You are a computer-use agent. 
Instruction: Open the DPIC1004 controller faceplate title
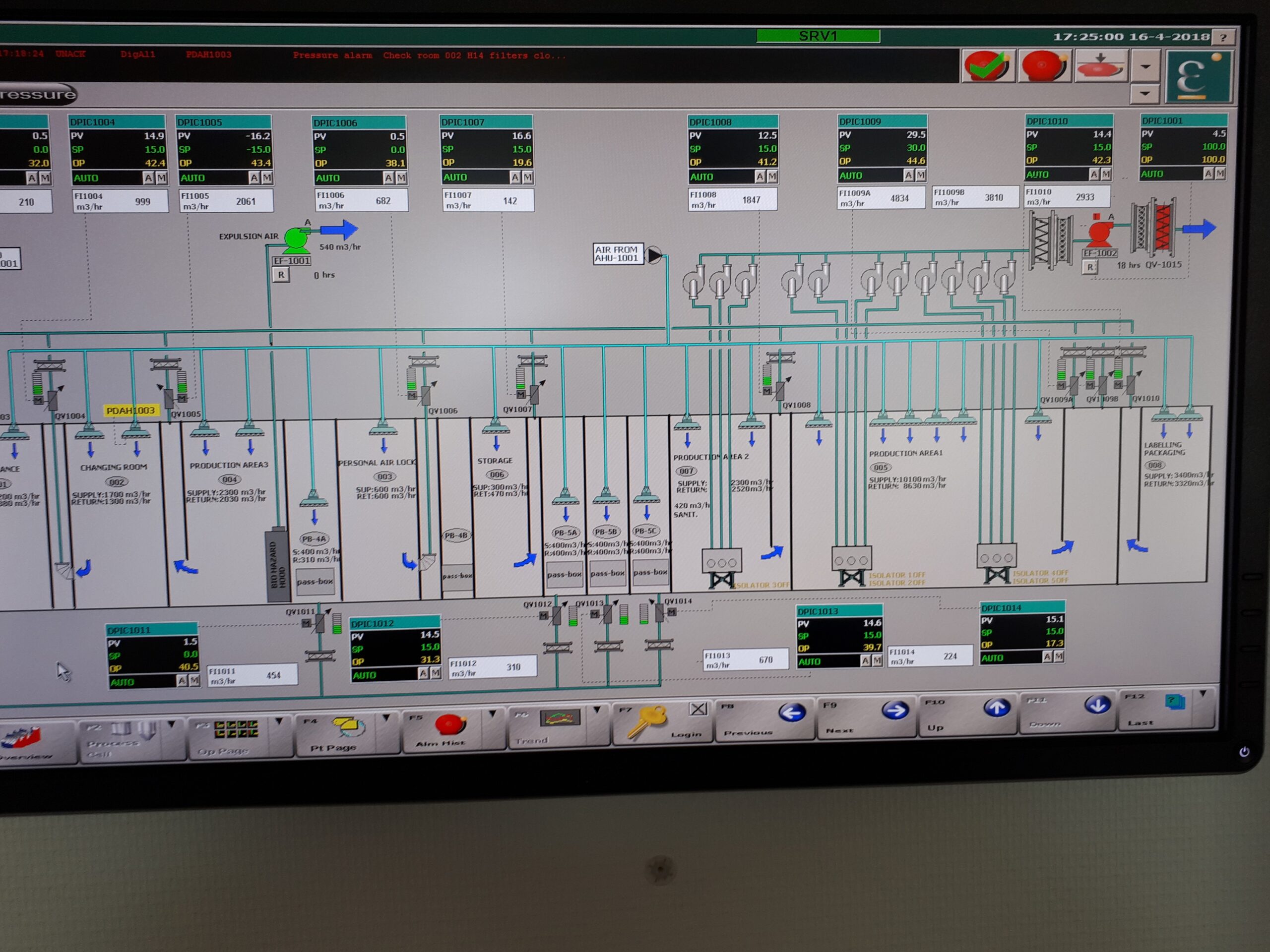[x=117, y=122]
